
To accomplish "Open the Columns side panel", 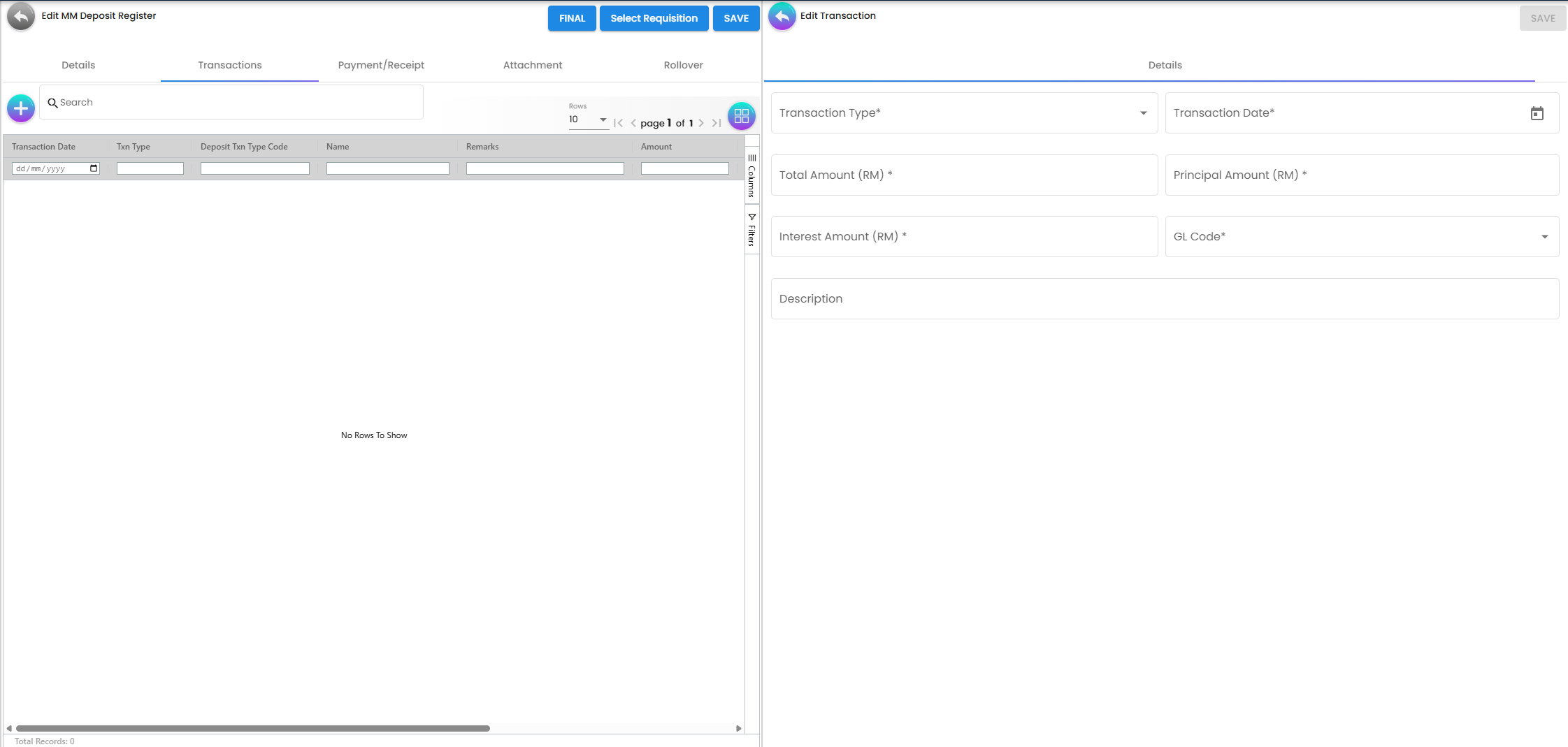I will click(x=752, y=175).
